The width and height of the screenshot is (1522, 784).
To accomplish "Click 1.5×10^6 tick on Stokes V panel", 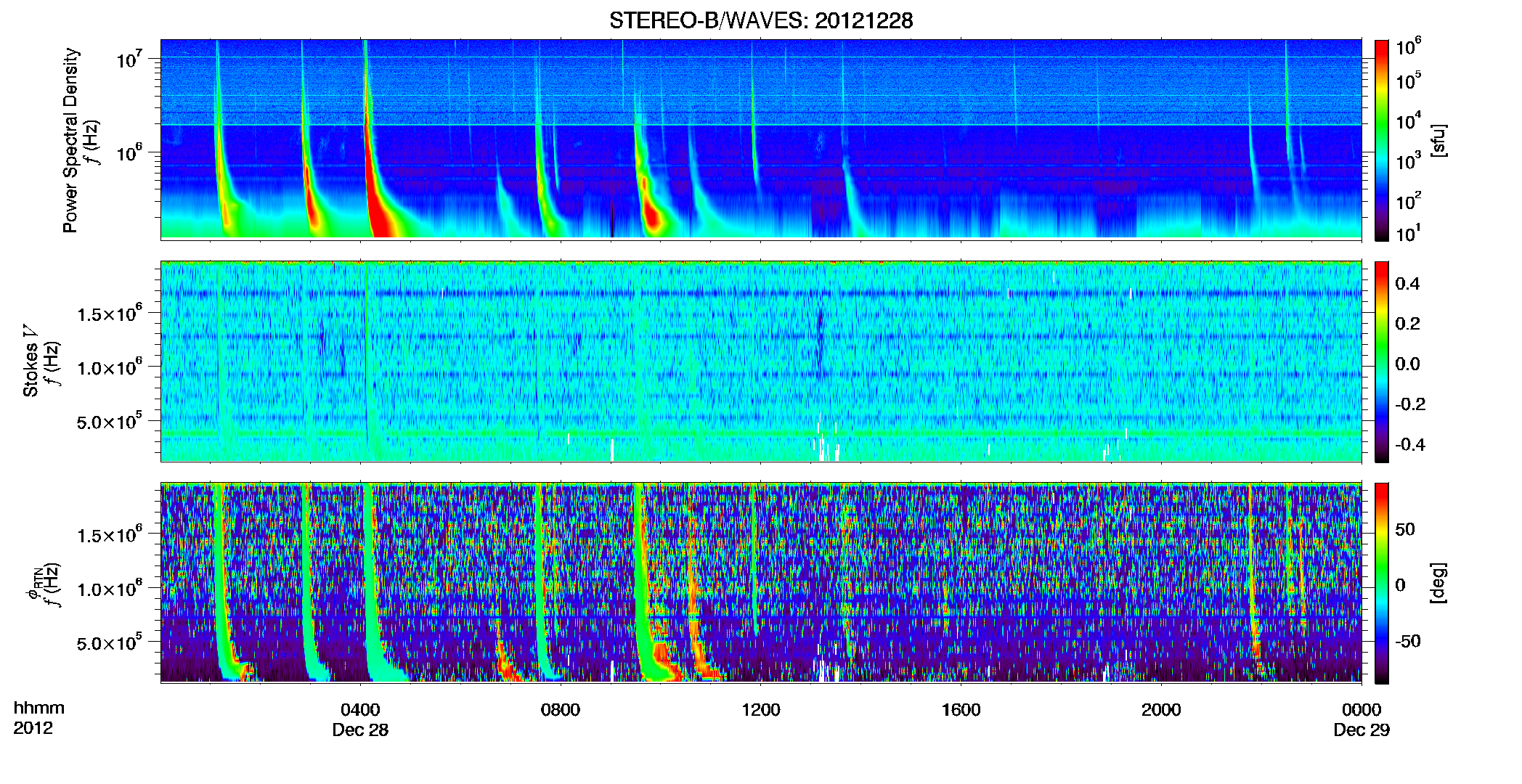I will 110,314.
